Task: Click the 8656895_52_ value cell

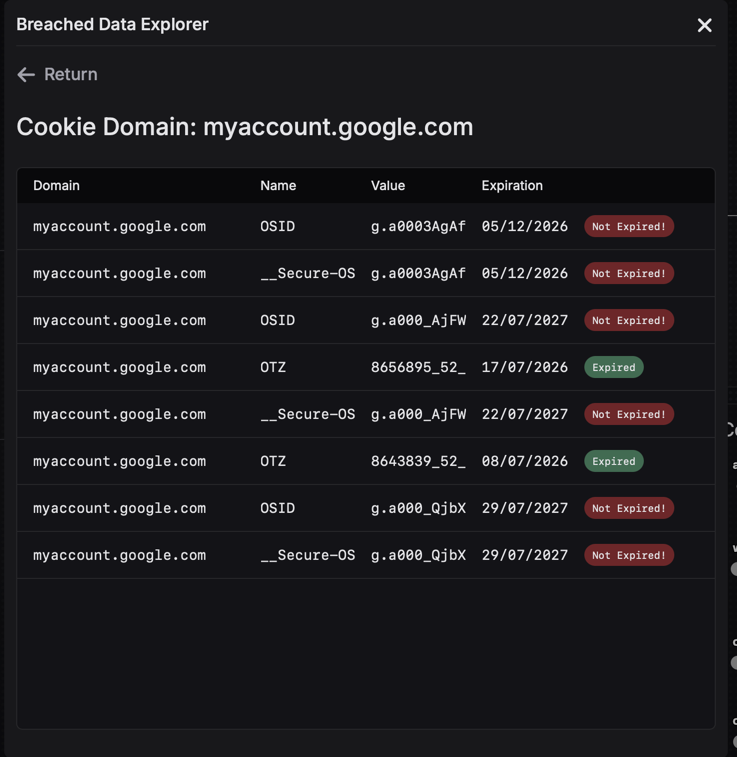Action: [x=418, y=367]
